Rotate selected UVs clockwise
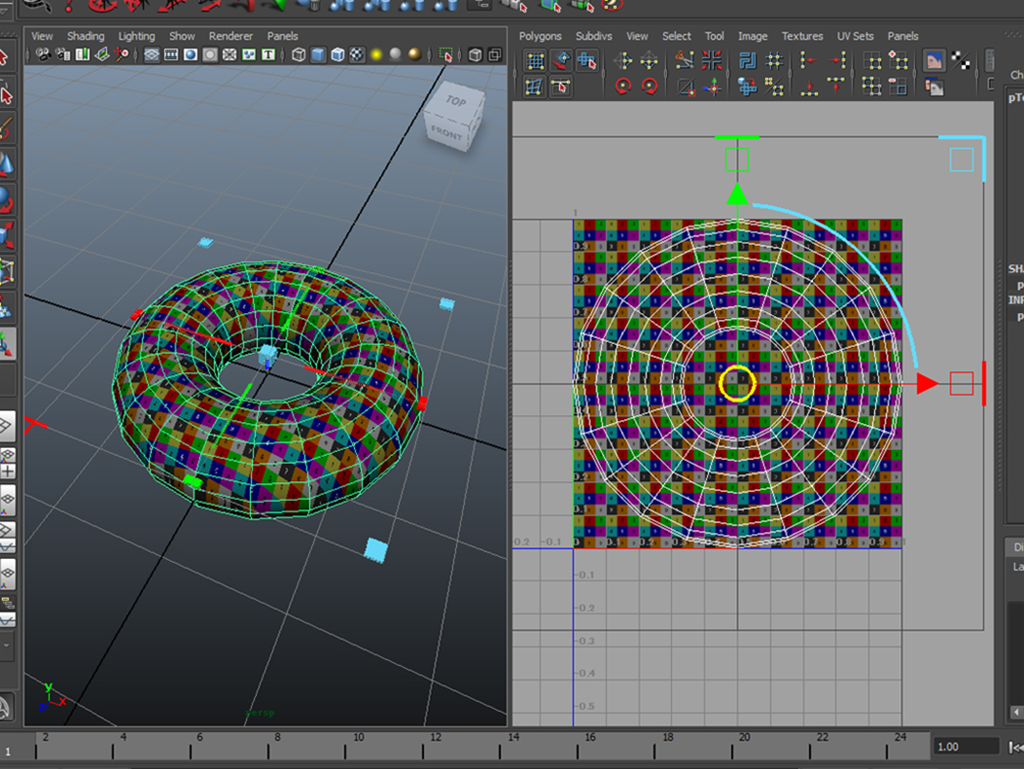Image resolution: width=1024 pixels, height=769 pixels. pos(649,86)
